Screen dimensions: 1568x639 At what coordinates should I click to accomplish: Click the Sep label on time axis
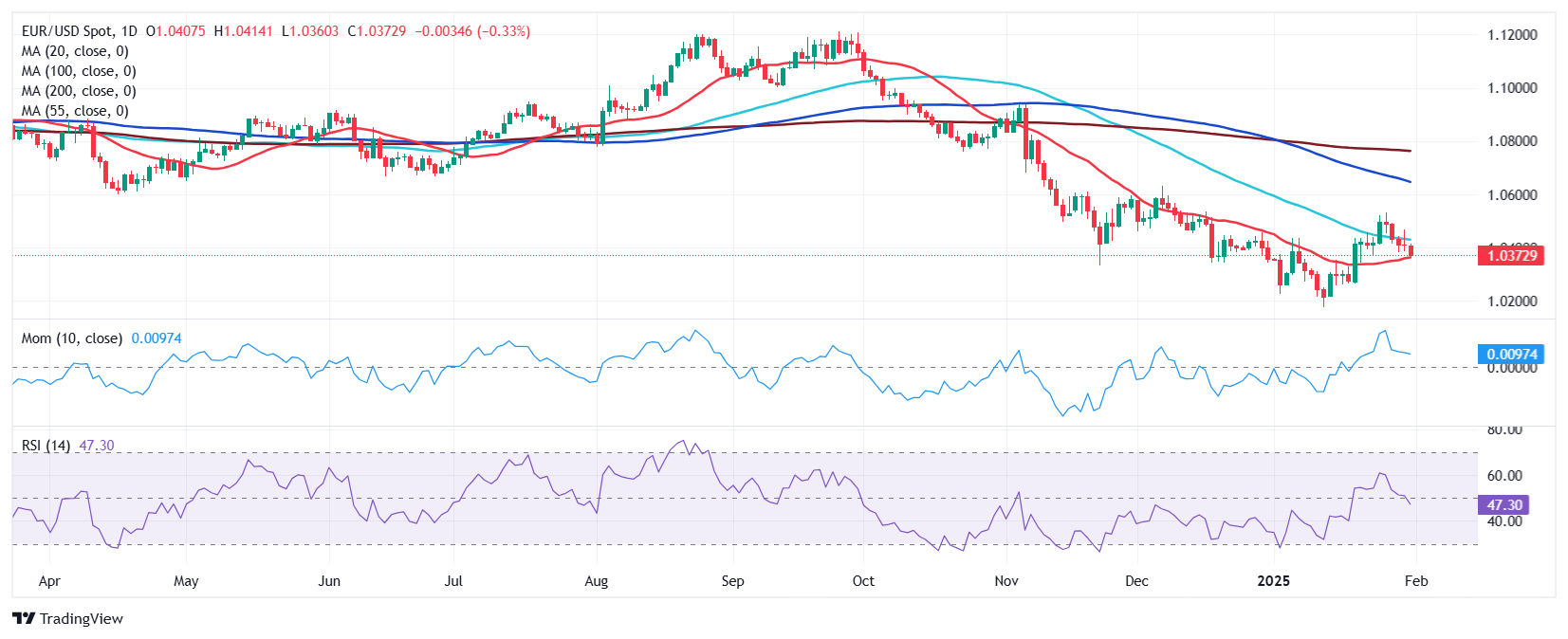[733, 581]
